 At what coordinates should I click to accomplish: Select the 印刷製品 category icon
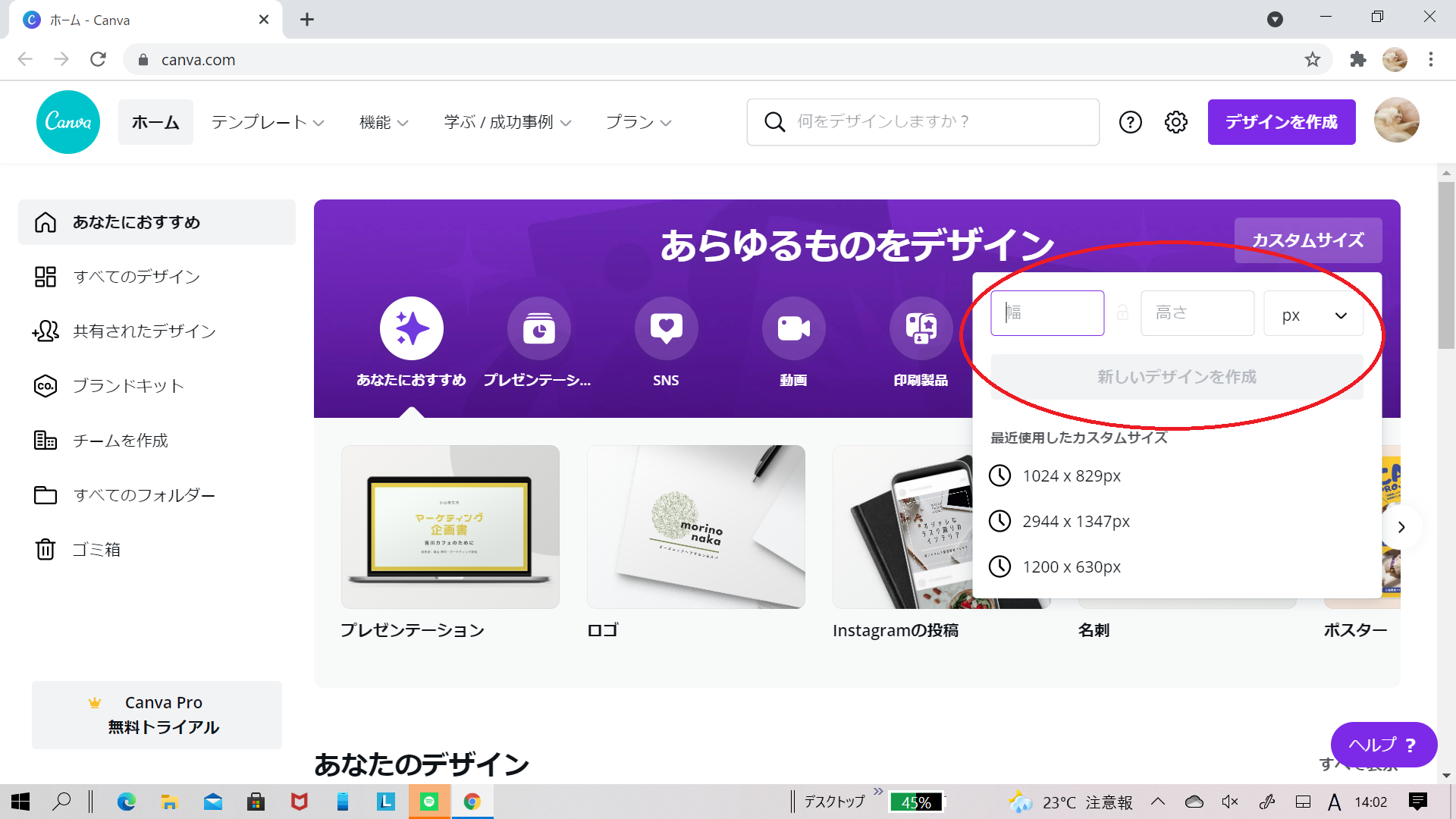point(921,328)
